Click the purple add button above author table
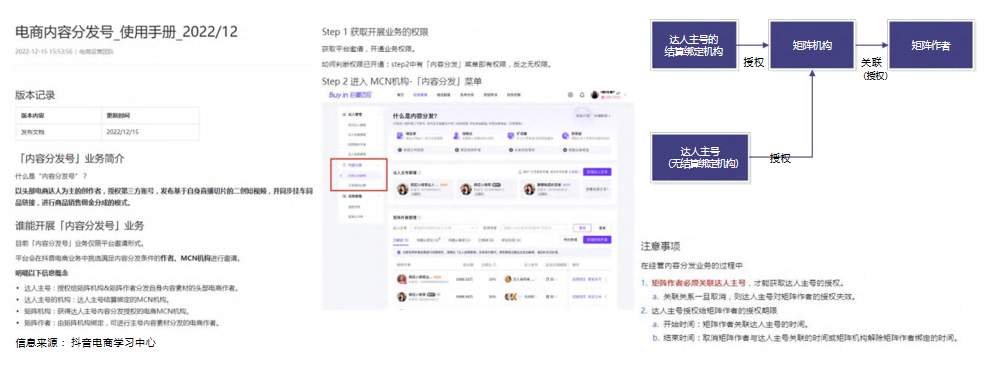This screenshot has height=375, width=988. 597,240
